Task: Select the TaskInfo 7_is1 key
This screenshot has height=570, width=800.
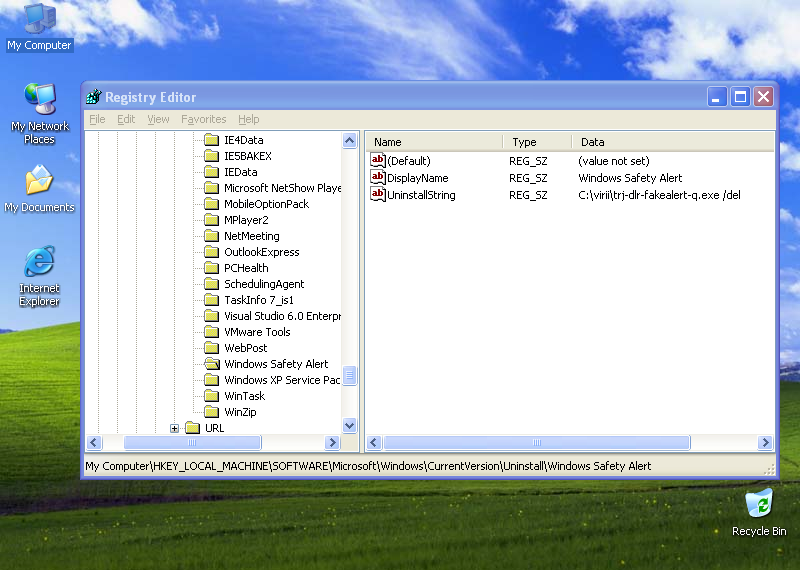Action: click(259, 300)
